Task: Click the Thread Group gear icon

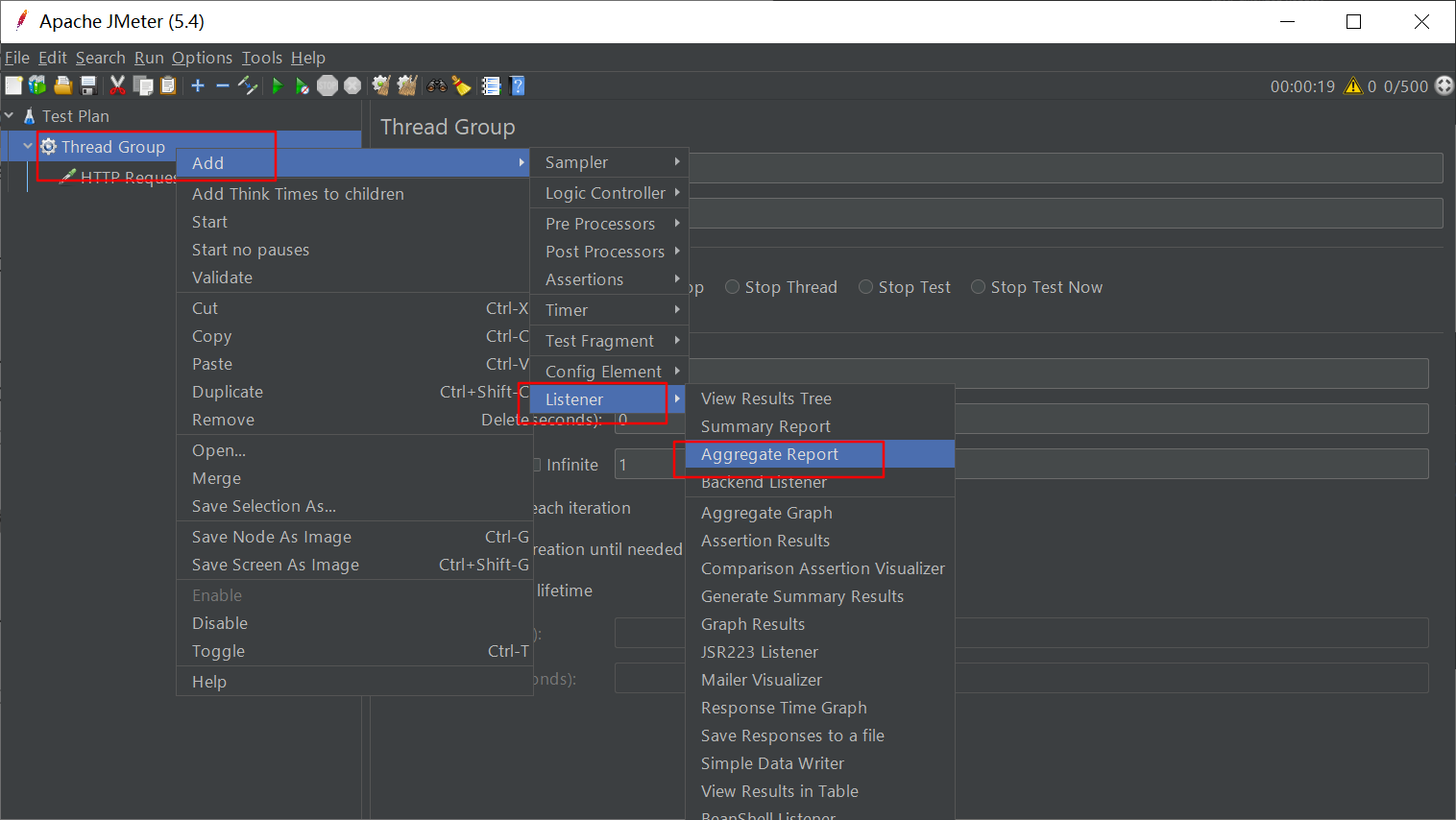Action: coord(48,146)
